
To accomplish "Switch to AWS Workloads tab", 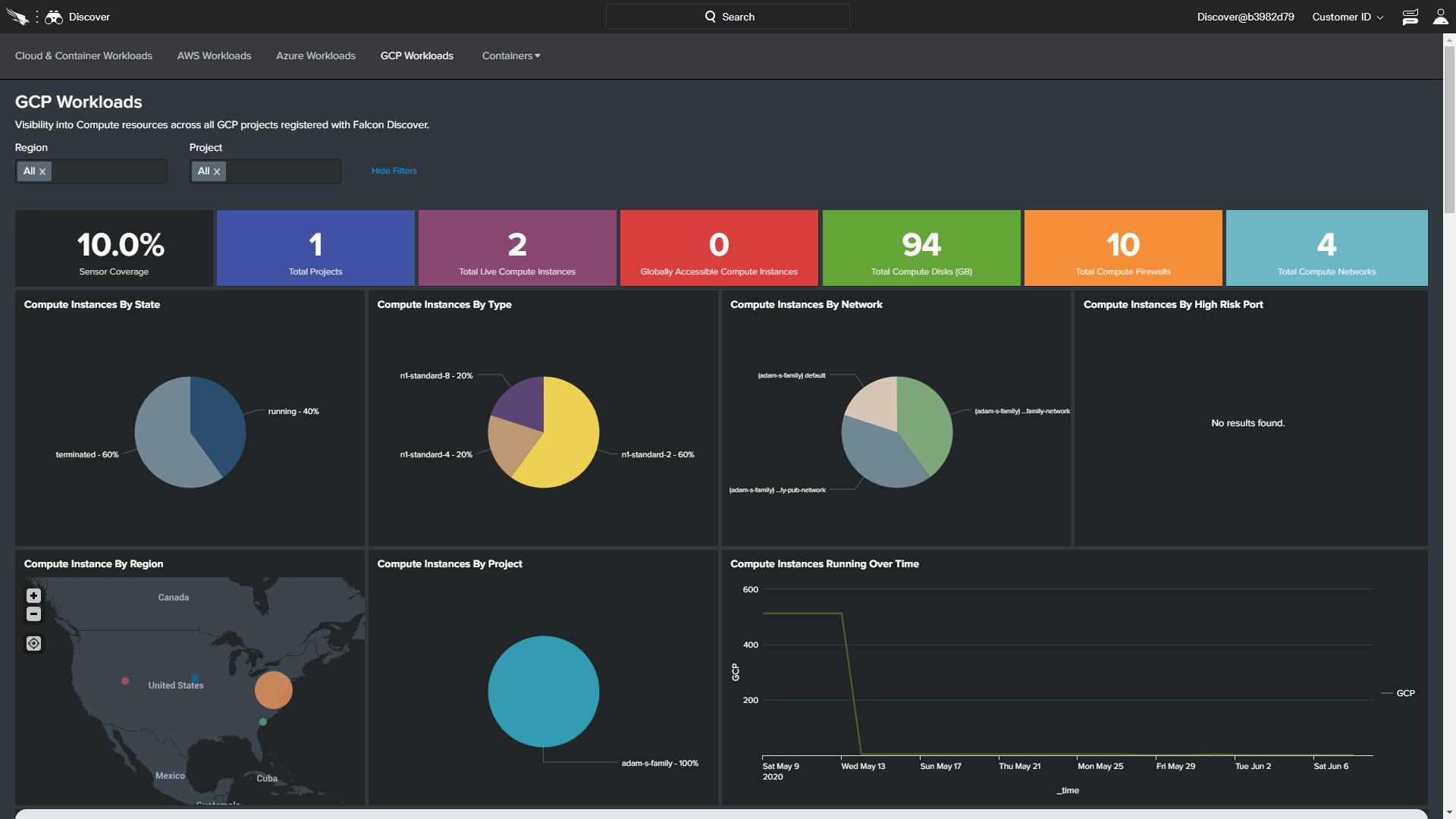I will pos(214,55).
